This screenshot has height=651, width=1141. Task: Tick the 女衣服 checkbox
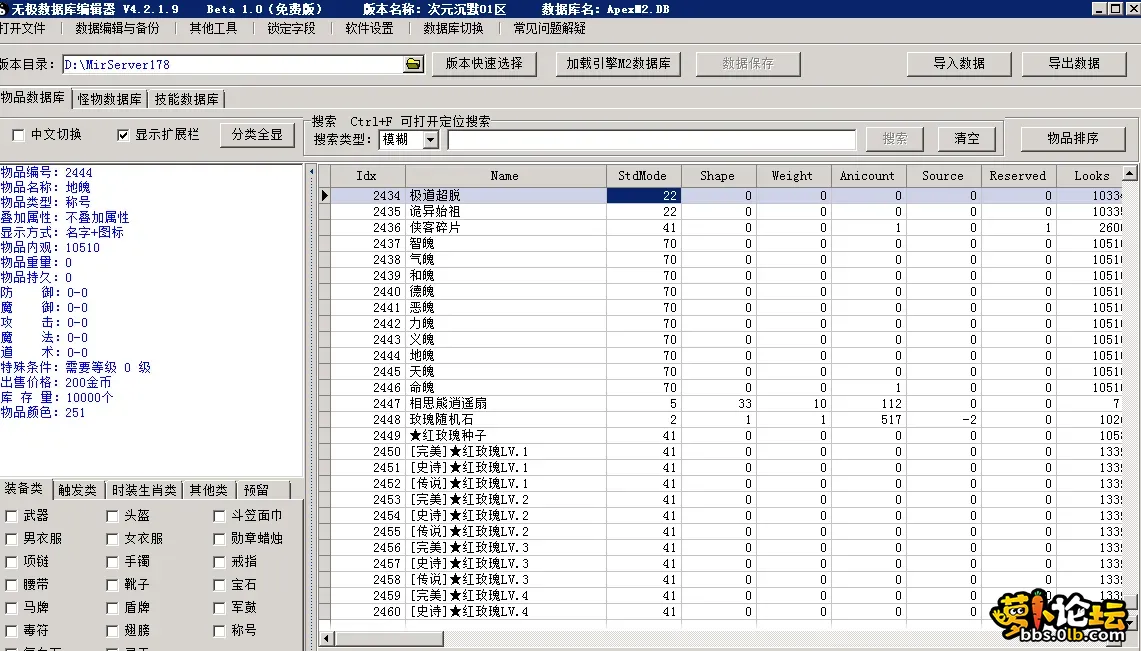tap(112, 539)
